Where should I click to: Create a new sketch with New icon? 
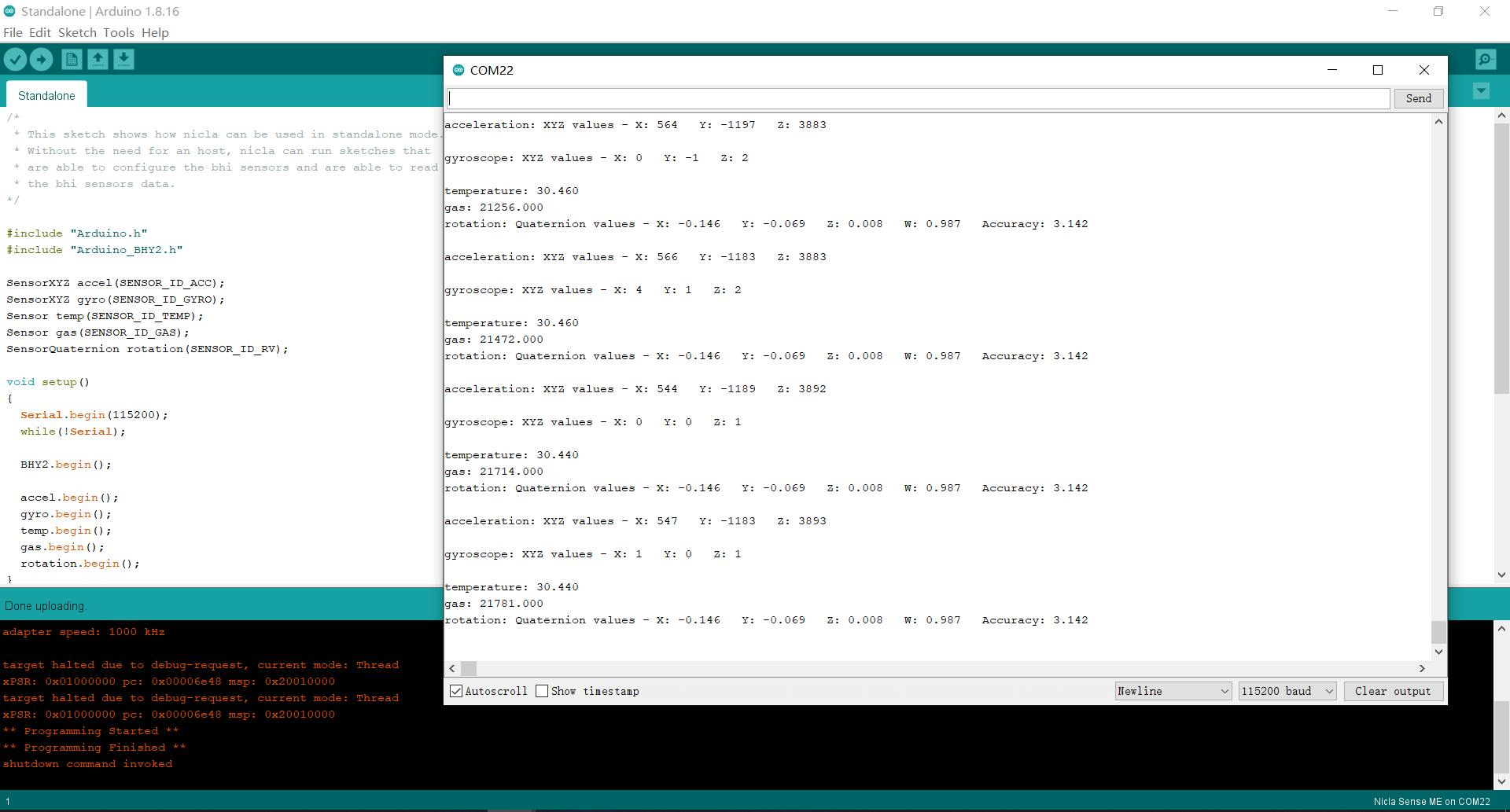[x=72, y=60]
